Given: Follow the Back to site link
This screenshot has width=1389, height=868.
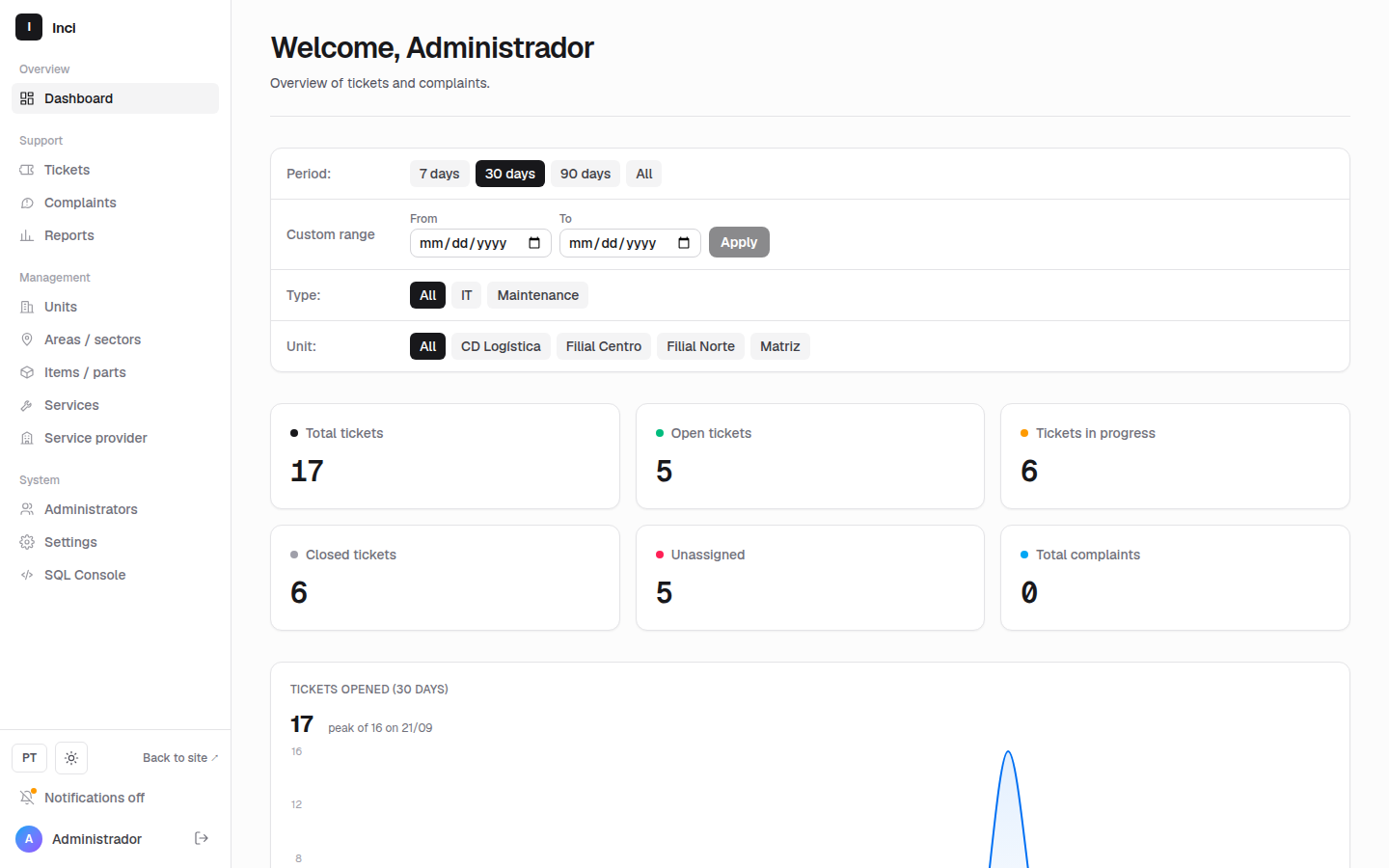Looking at the screenshot, I should (x=180, y=758).
